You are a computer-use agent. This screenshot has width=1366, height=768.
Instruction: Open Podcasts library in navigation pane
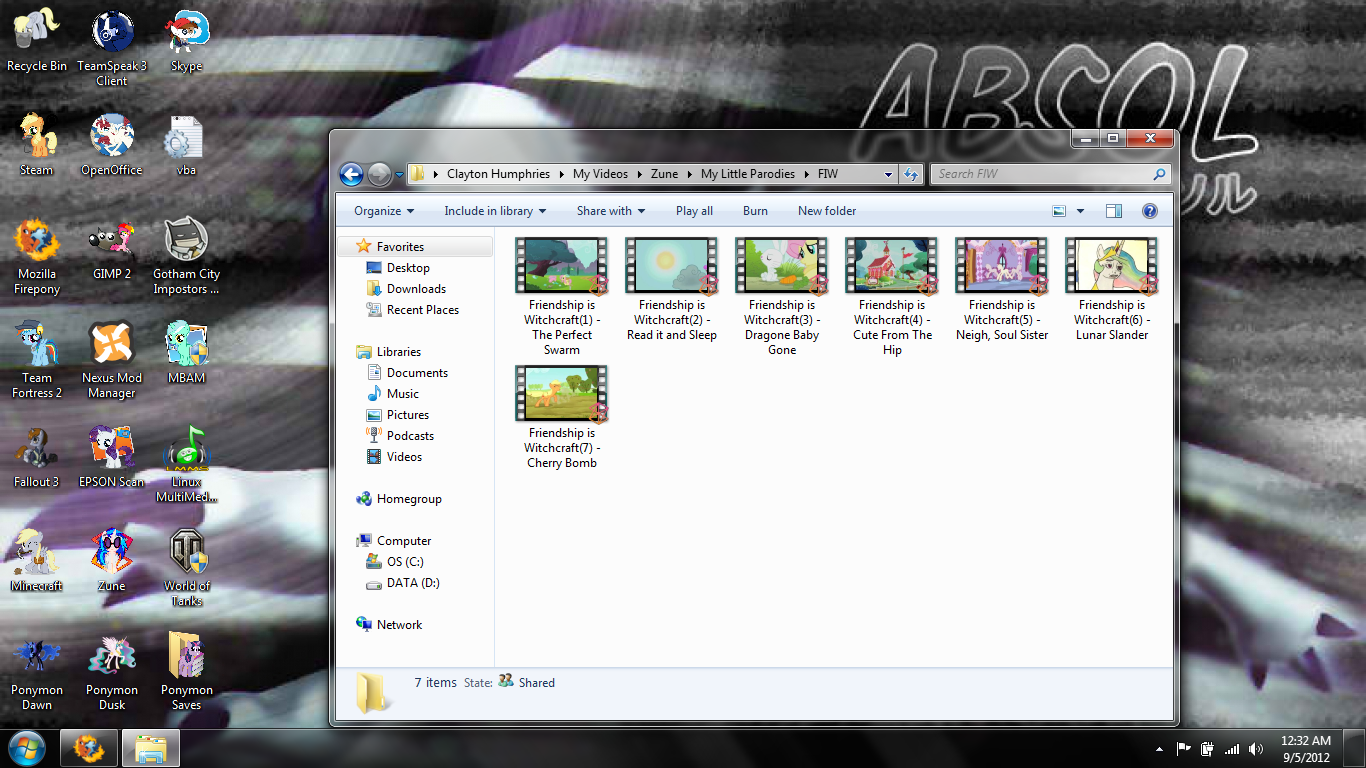410,436
